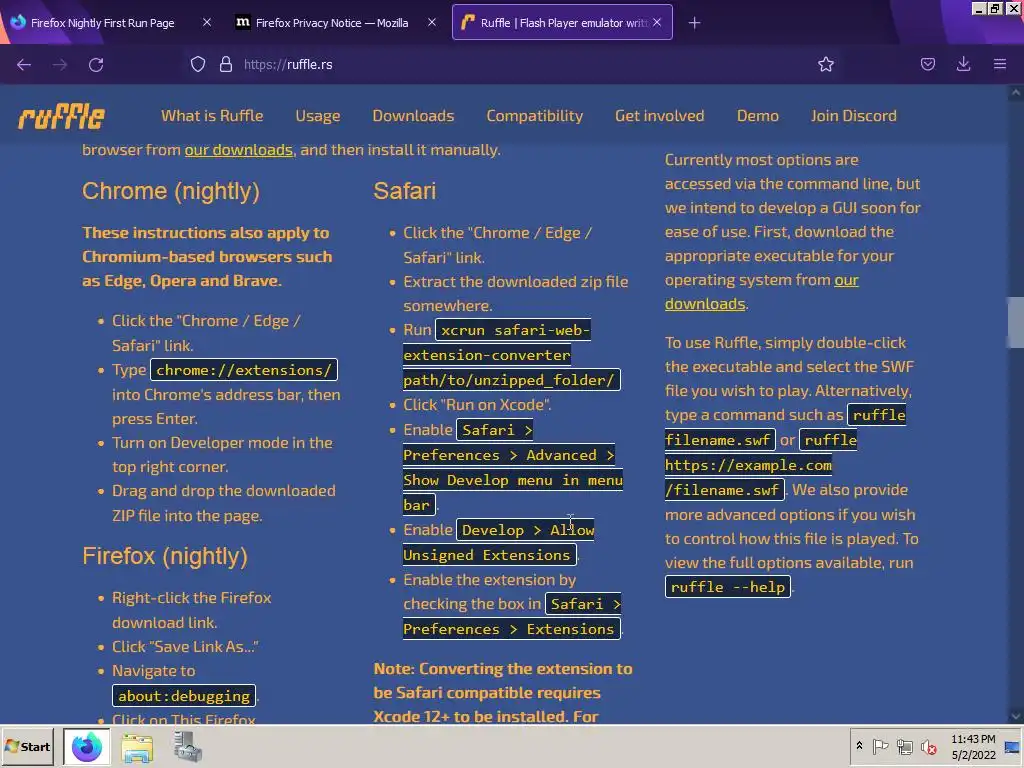Open the Windows Start menu
Image resolution: width=1024 pixels, height=768 pixels.
(x=27, y=746)
